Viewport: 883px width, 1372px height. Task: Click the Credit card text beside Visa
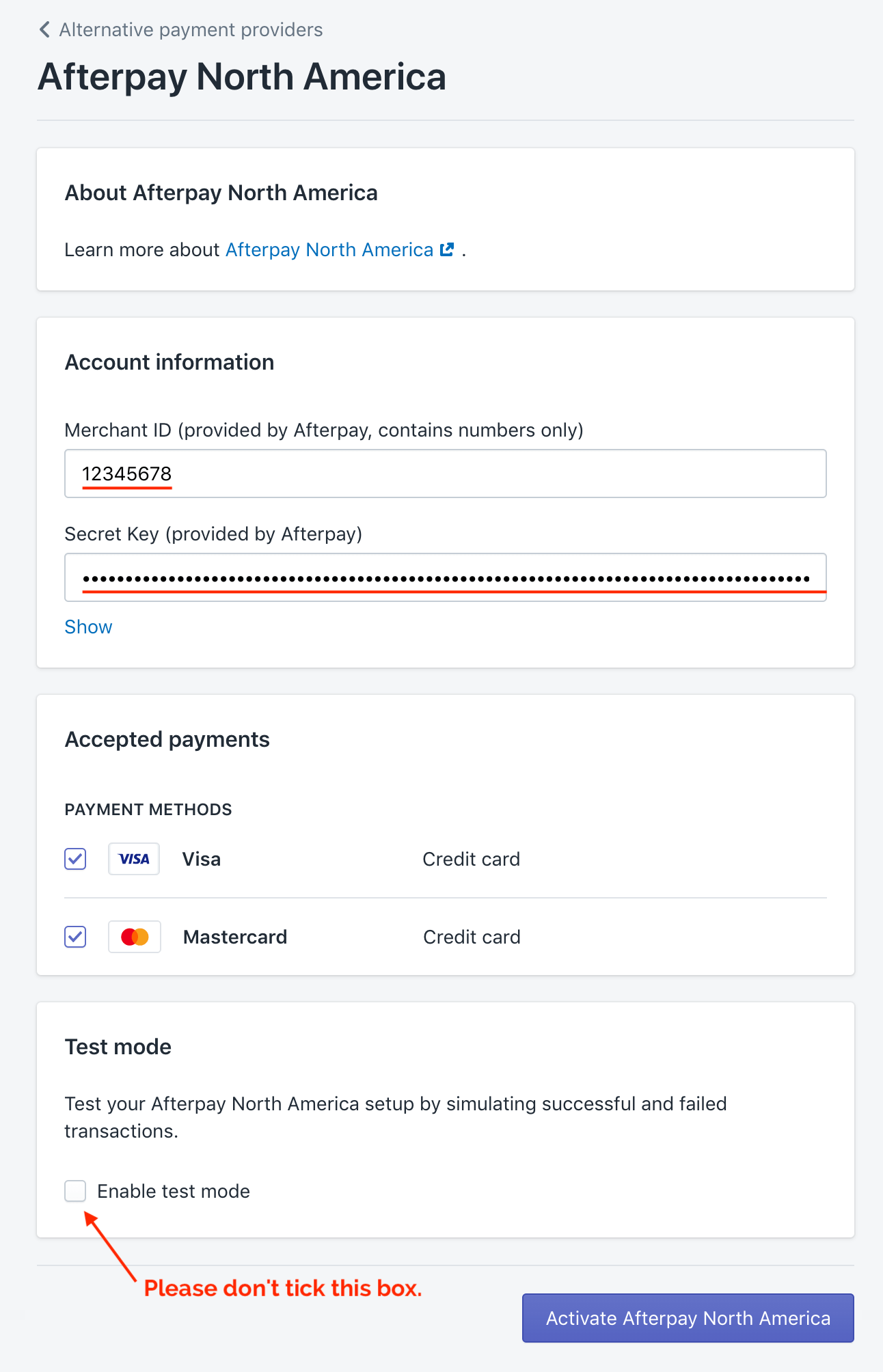pyautogui.click(x=472, y=859)
